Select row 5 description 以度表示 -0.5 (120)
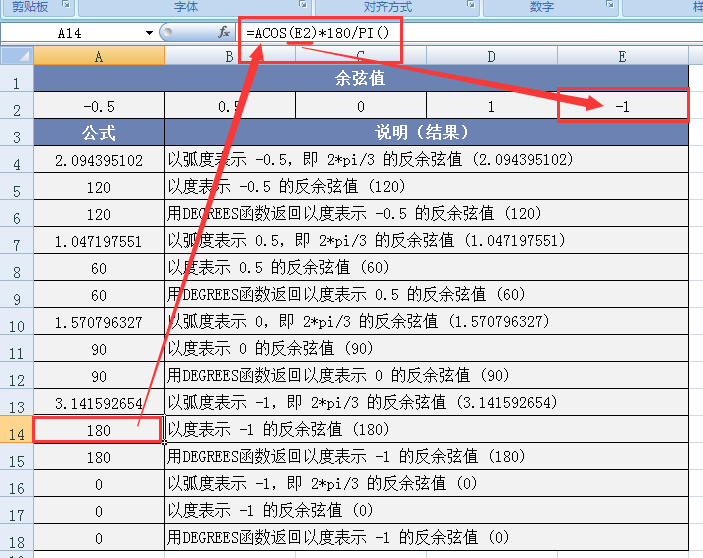 click(426, 186)
